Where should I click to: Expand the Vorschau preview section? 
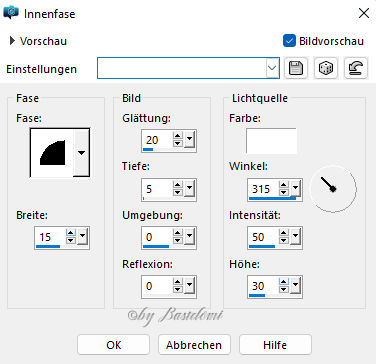[x=12, y=41]
